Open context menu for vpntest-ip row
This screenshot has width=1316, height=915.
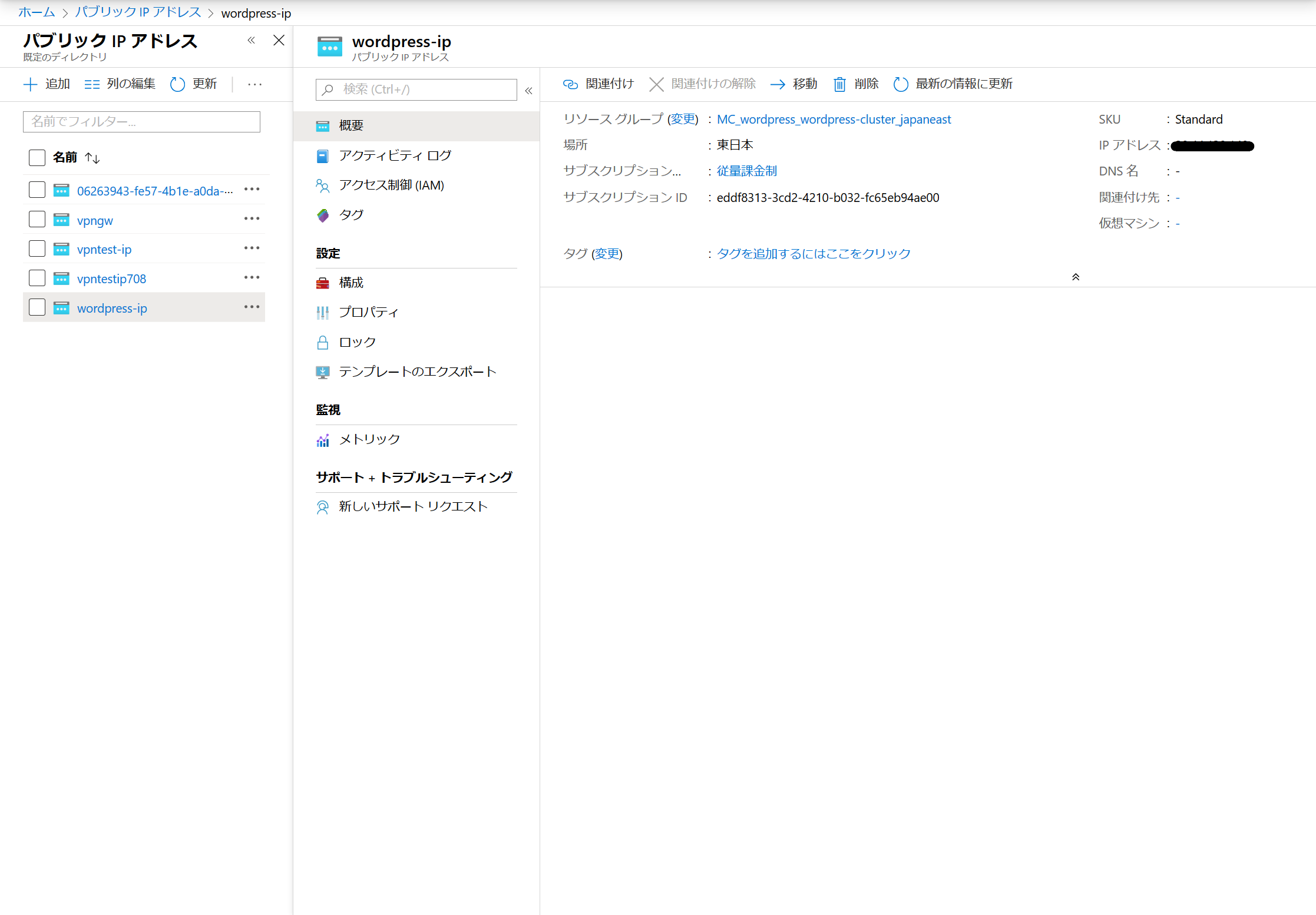pos(252,248)
